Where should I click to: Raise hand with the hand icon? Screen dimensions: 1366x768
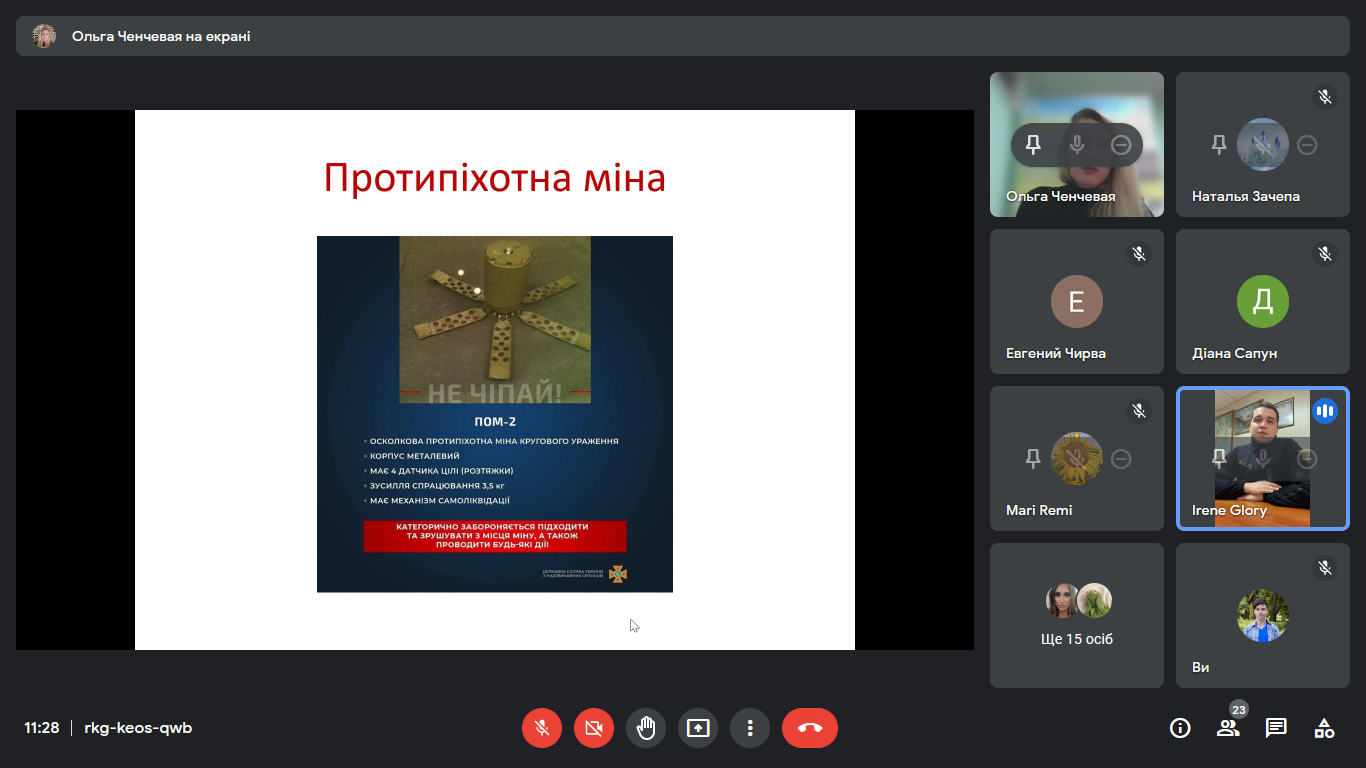click(646, 728)
